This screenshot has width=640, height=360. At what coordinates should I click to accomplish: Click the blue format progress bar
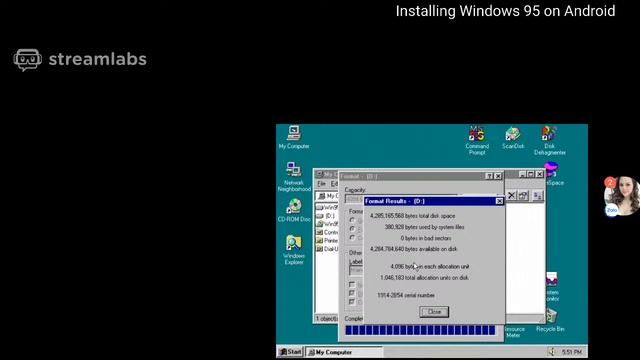pyautogui.click(x=420, y=330)
